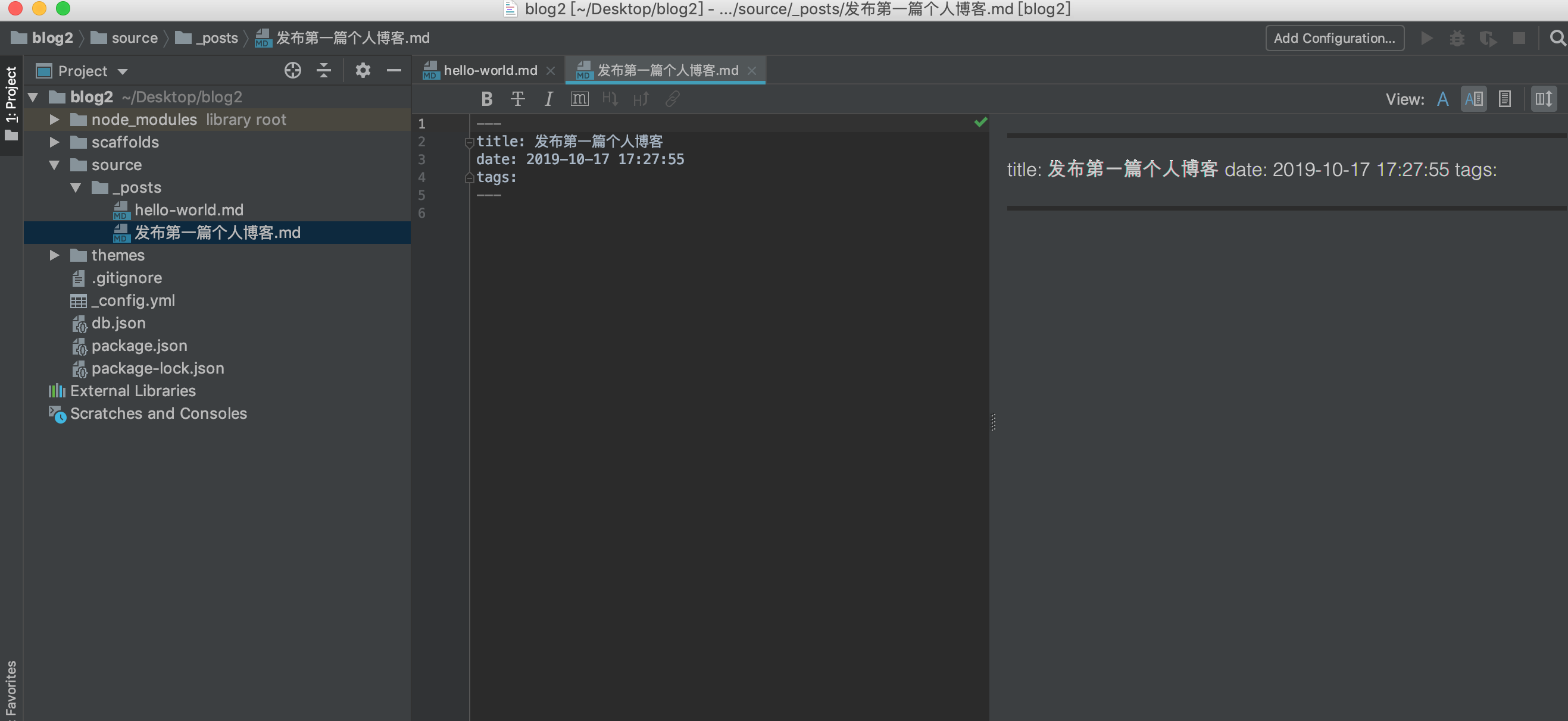
Task: Click the Debug bug icon
Action: (x=1457, y=38)
